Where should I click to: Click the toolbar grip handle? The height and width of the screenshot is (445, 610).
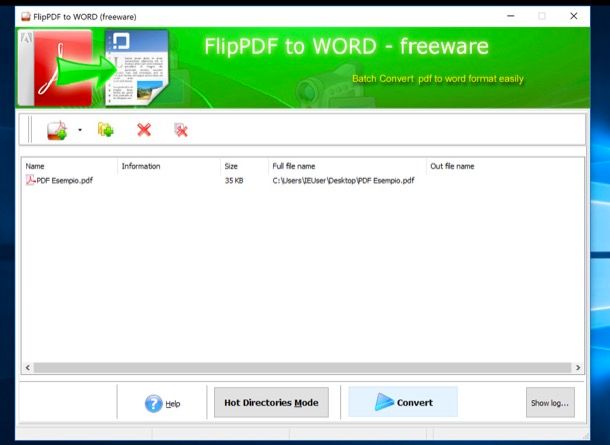30,129
